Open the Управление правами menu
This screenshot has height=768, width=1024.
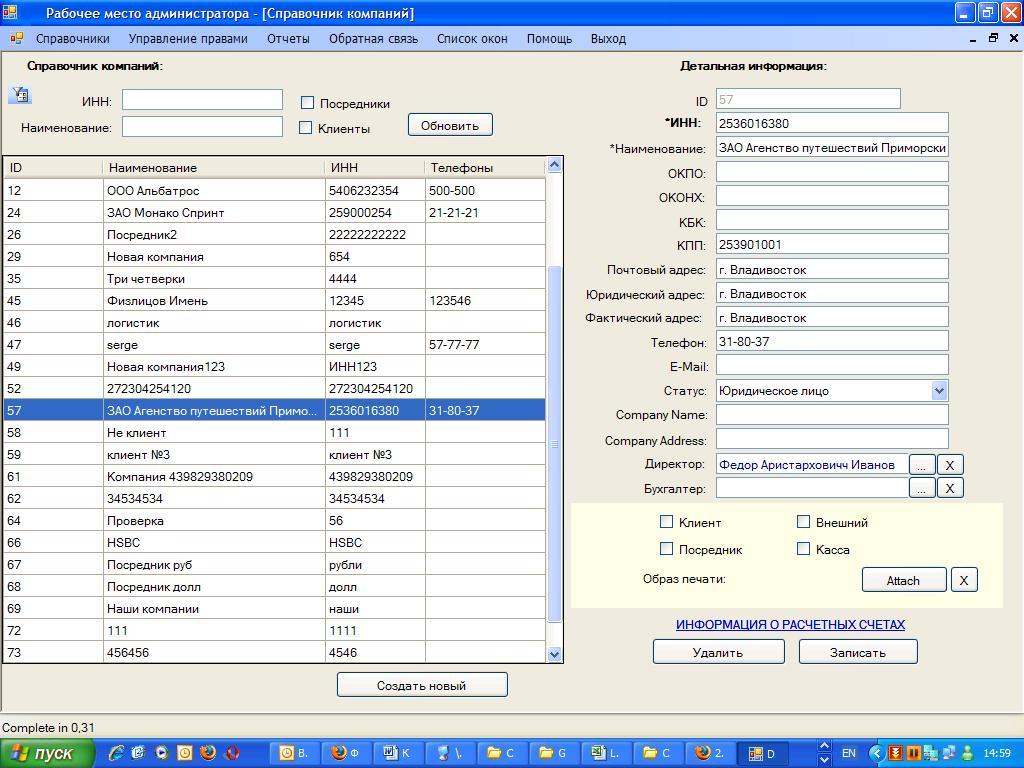click(188, 39)
